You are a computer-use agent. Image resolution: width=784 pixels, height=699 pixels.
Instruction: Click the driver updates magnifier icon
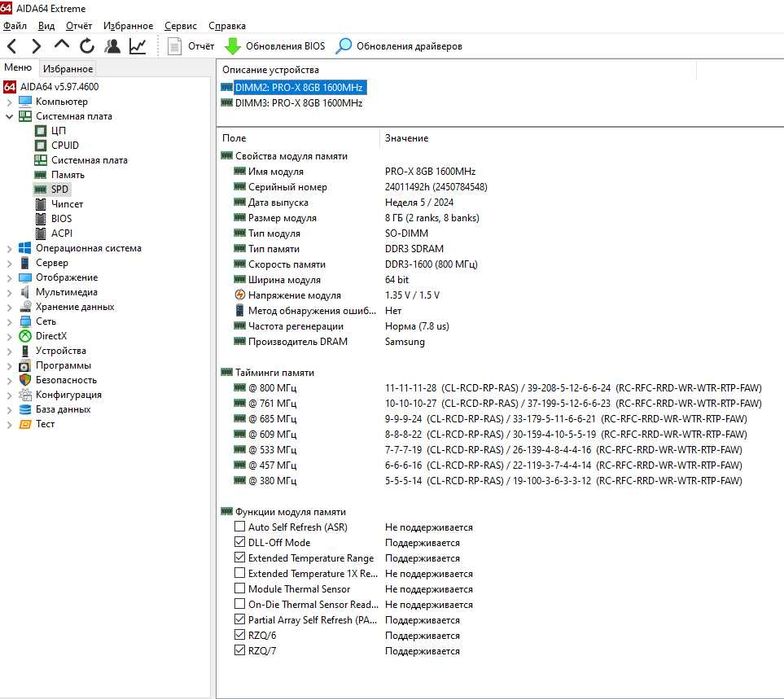pyautogui.click(x=344, y=46)
